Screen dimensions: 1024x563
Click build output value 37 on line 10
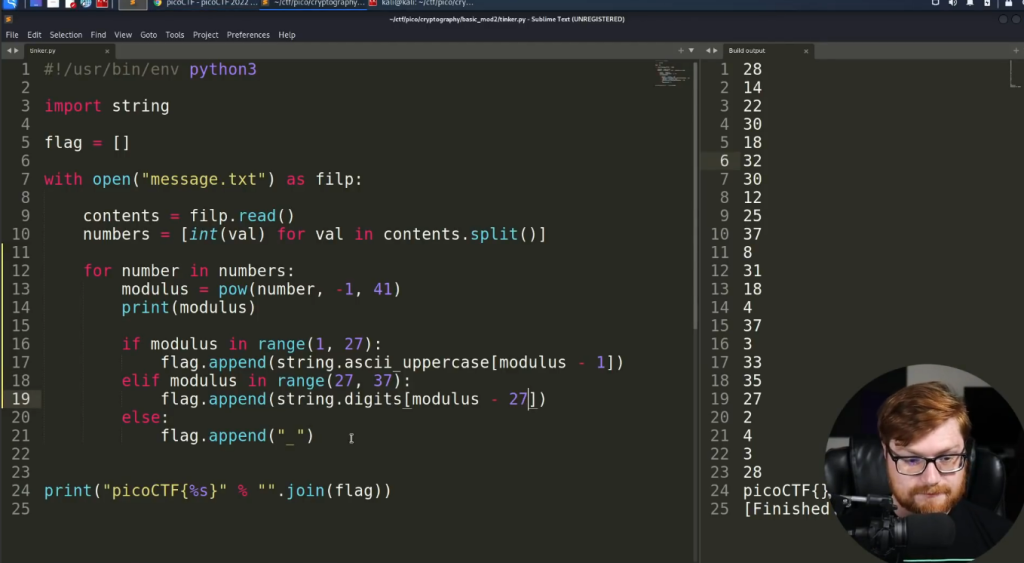[x=752, y=234]
